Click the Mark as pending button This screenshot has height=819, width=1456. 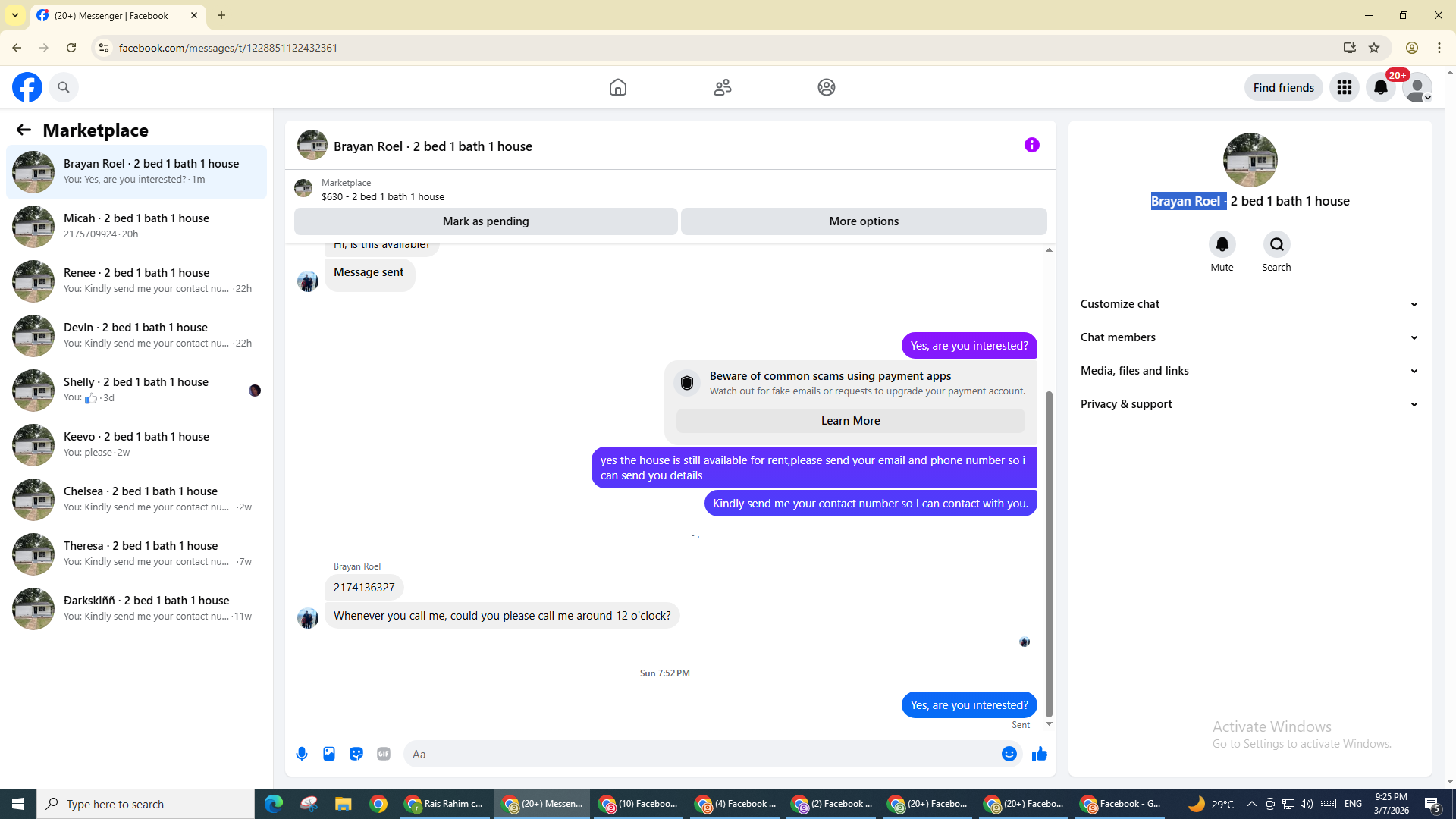(x=485, y=221)
